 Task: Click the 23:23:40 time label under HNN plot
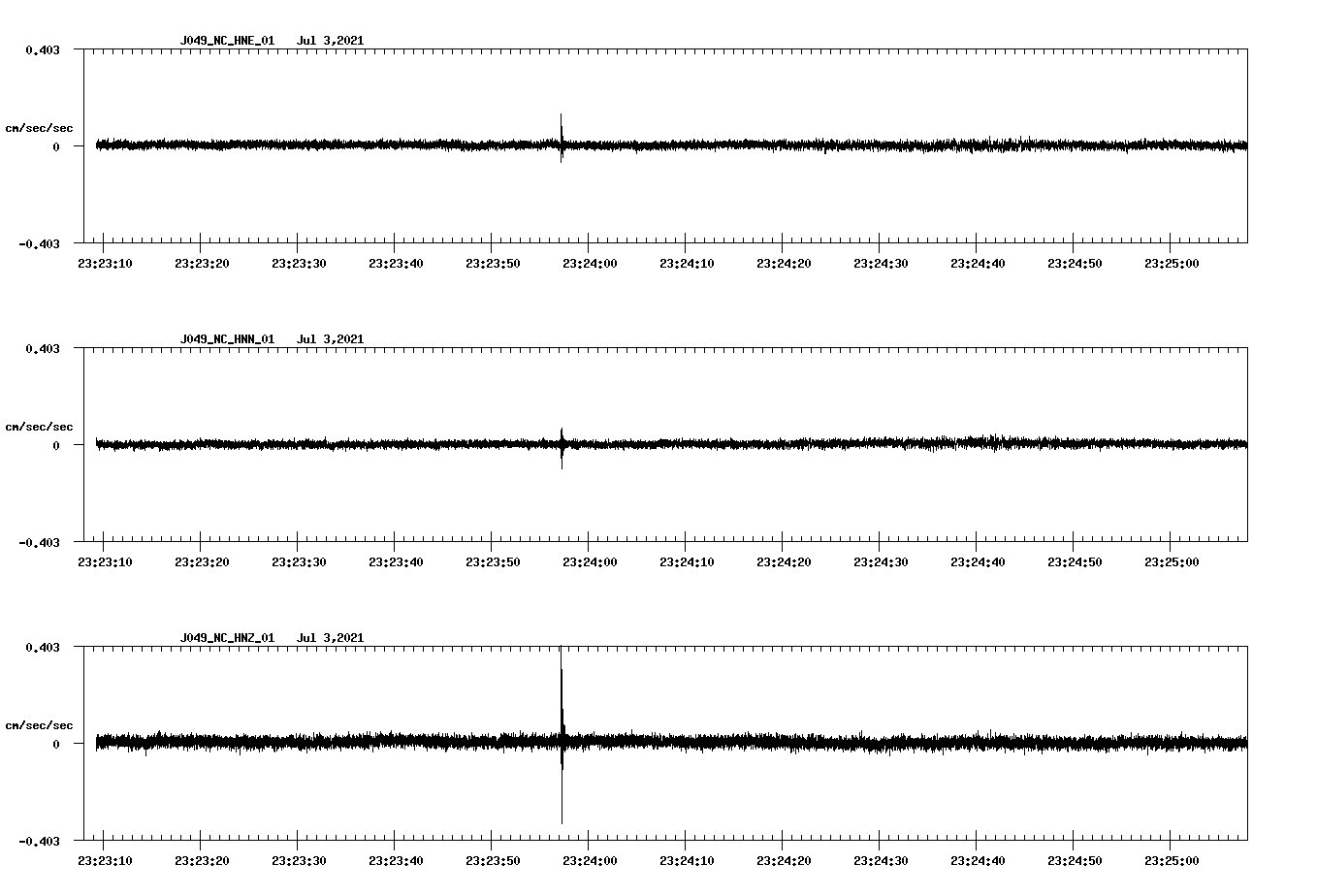[x=396, y=562]
